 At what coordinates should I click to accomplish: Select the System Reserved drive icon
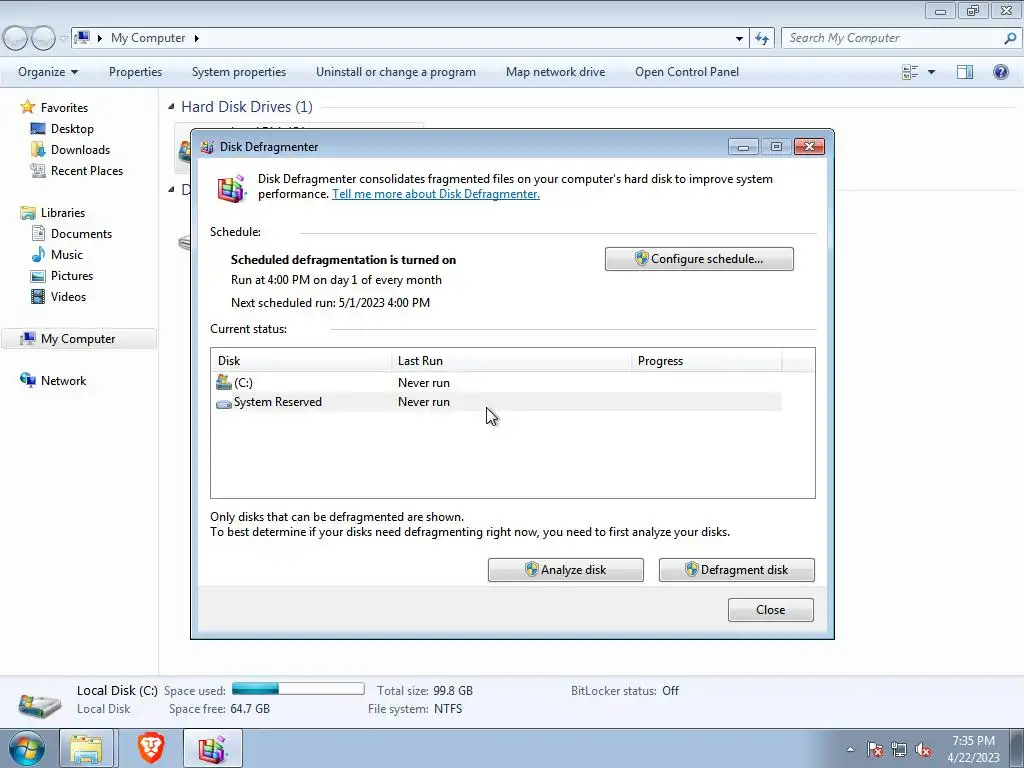tap(224, 403)
